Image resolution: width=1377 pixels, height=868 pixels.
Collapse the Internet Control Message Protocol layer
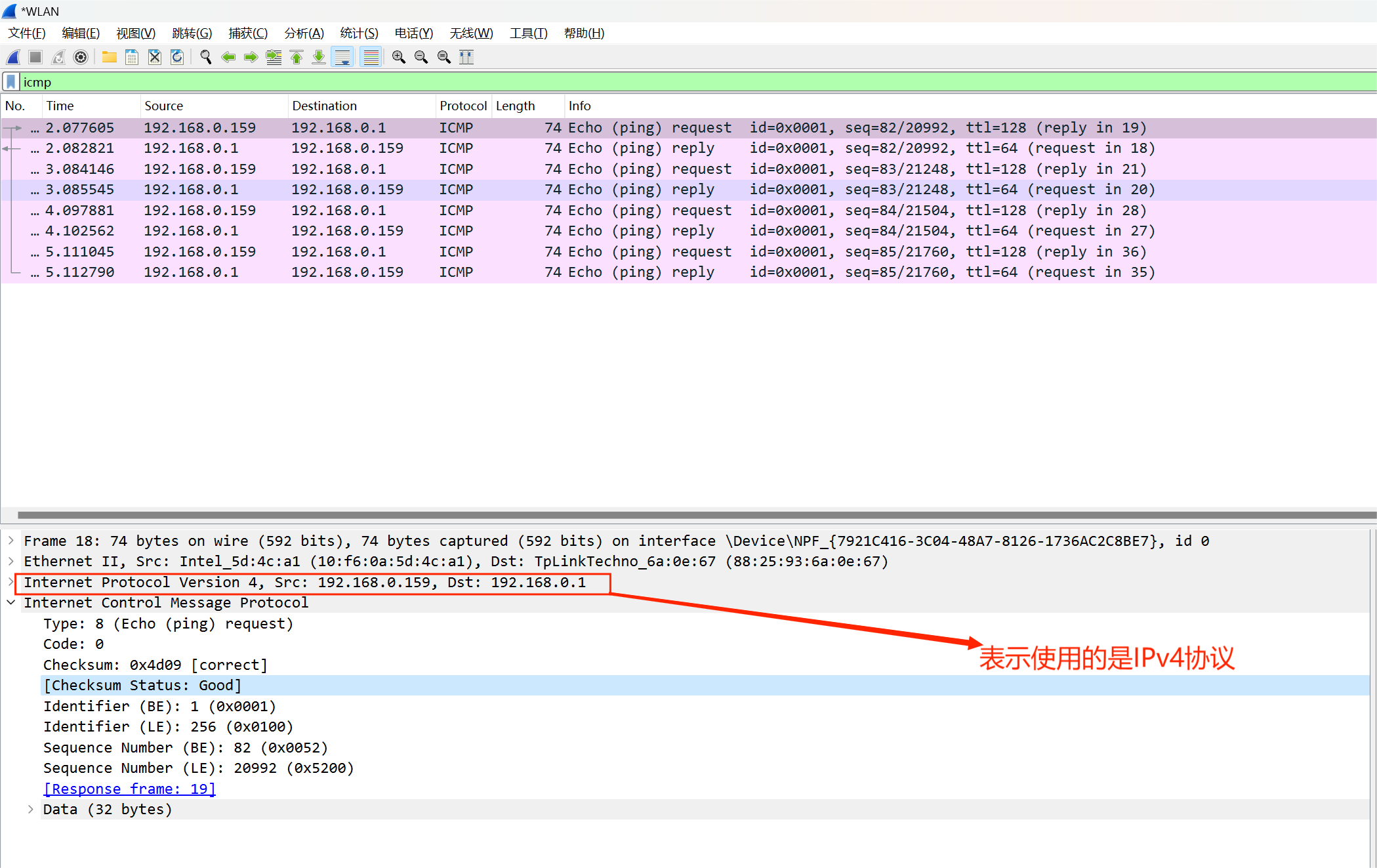pos(11,603)
